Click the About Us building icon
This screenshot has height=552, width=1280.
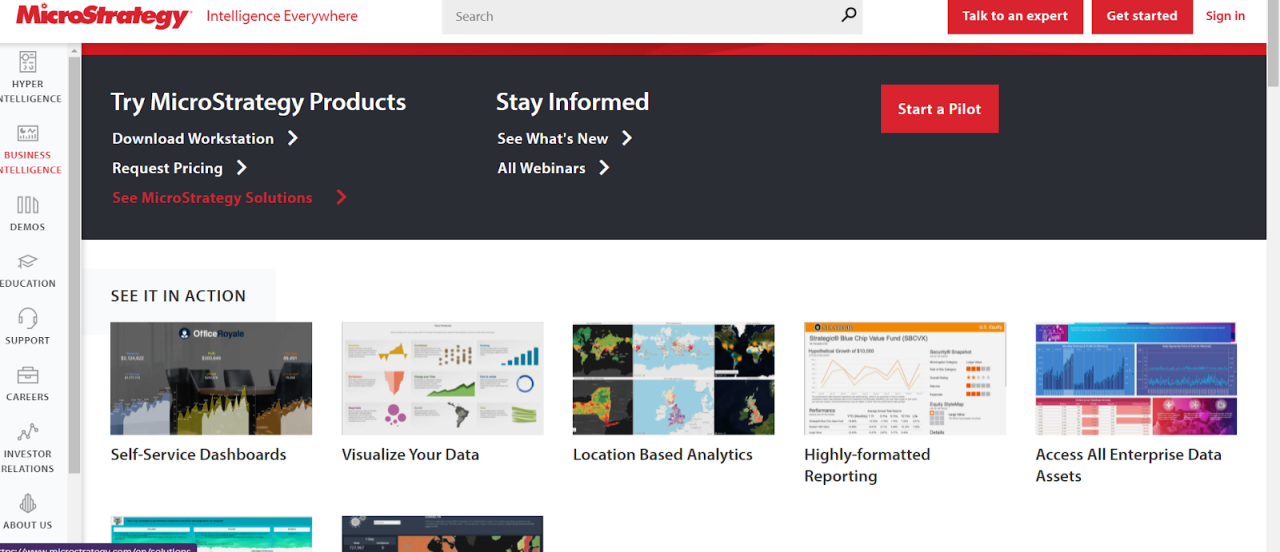coord(28,503)
